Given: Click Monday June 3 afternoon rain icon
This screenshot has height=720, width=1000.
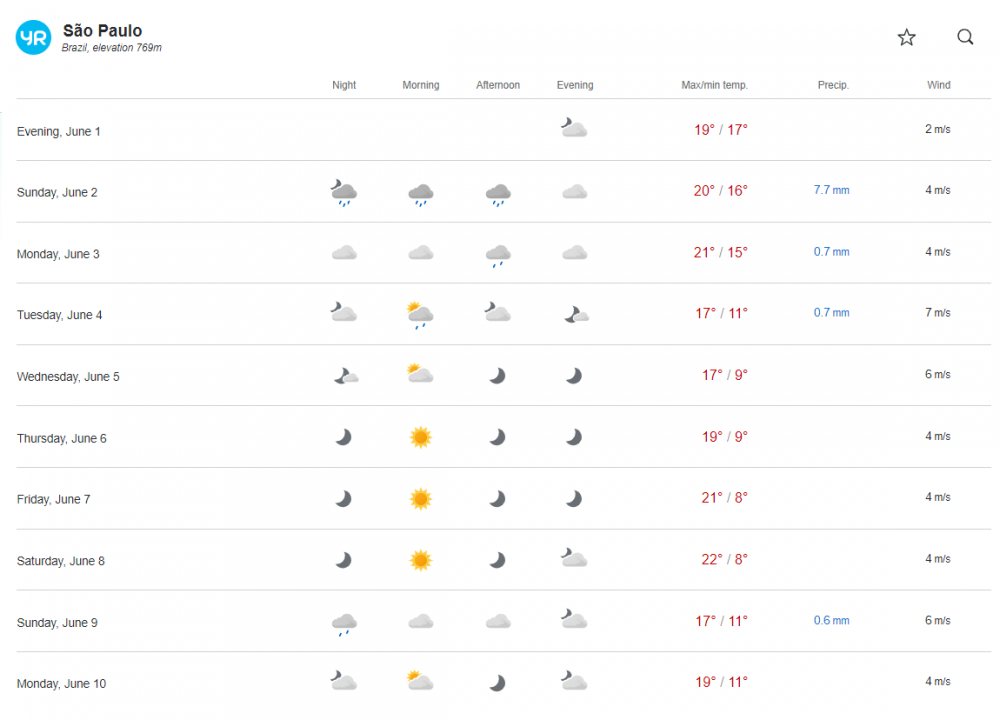Looking at the screenshot, I should (x=498, y=255).
